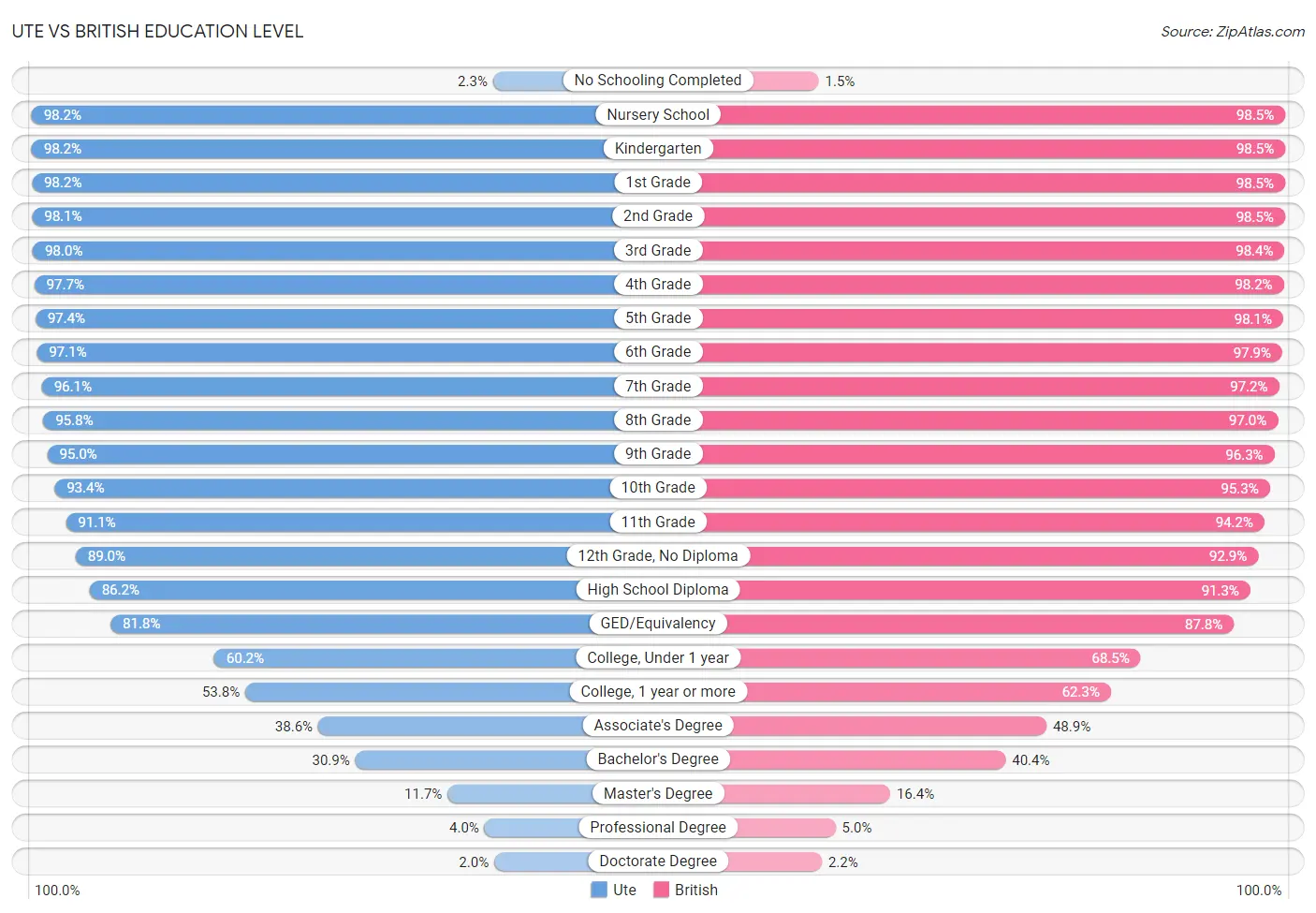1316x913 pixels.
Task: Click the British Master's Degree 16.4% bar
Action: [806, 794]
